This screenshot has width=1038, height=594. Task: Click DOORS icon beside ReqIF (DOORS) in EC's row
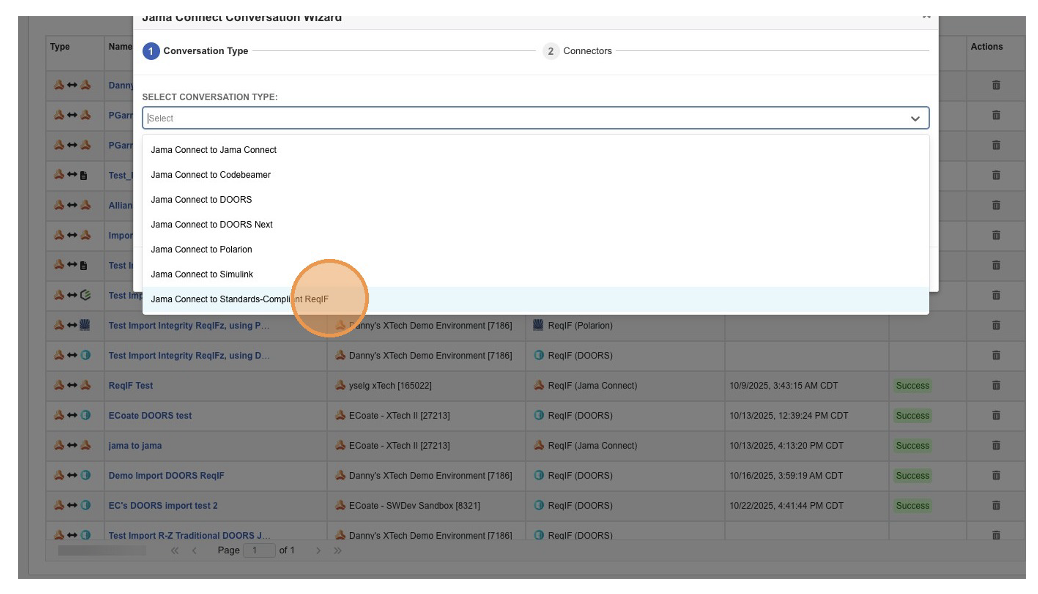[539, 505]
